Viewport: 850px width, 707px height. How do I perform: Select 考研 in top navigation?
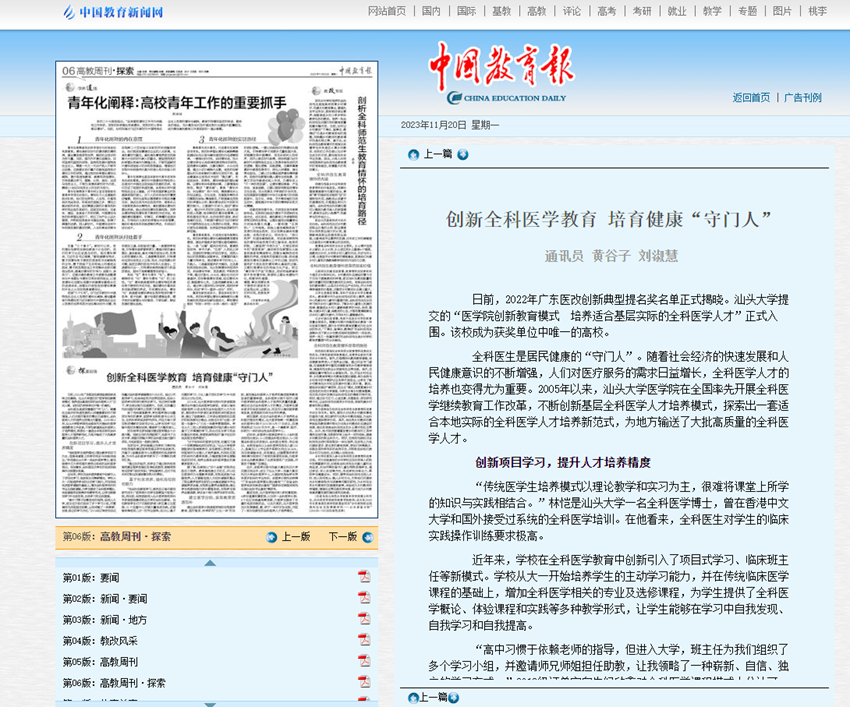[642, 11]
